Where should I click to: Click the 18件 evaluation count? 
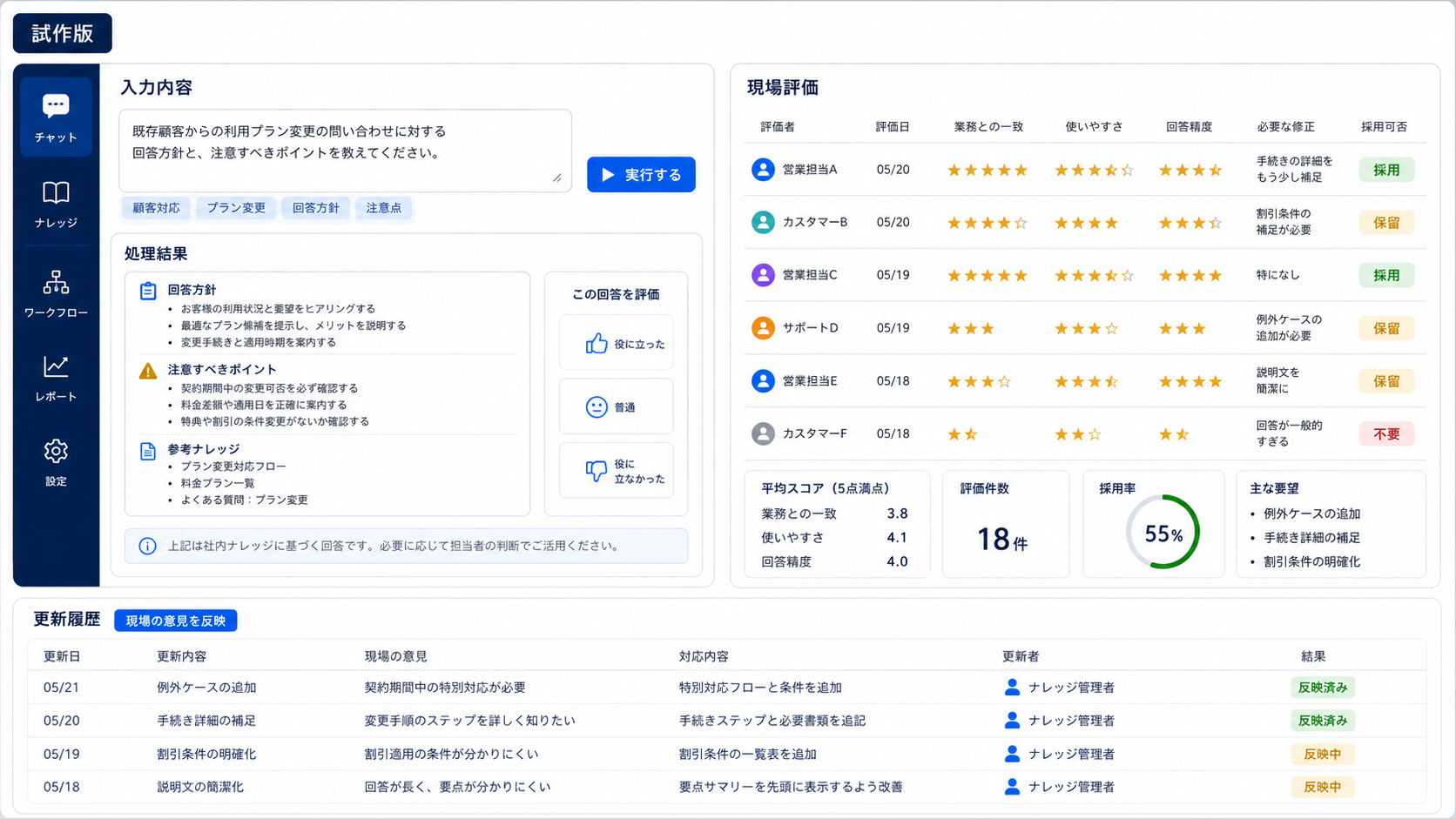[x=1002, y=540]
